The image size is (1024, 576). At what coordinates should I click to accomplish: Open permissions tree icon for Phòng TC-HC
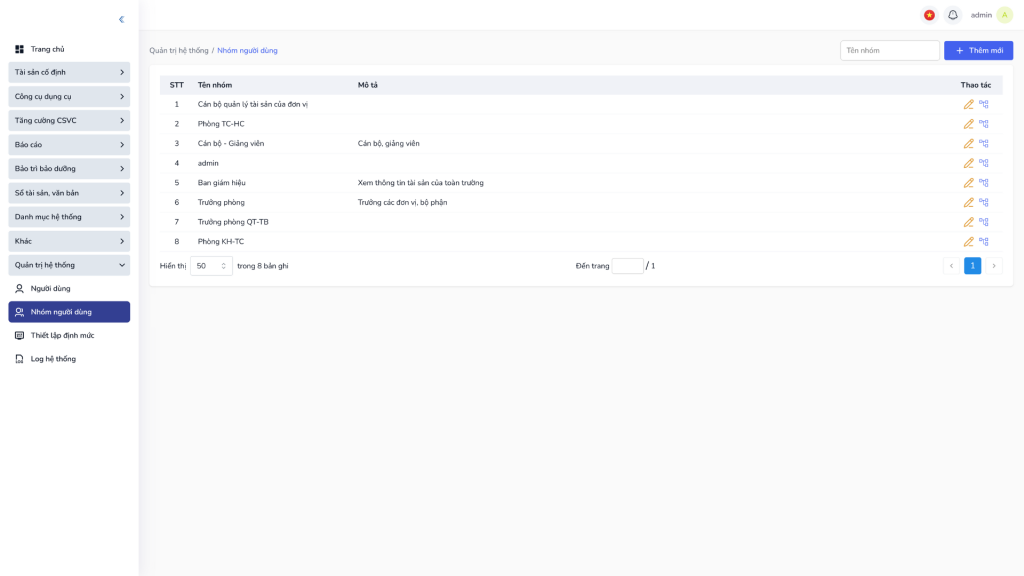pos(984,124)
